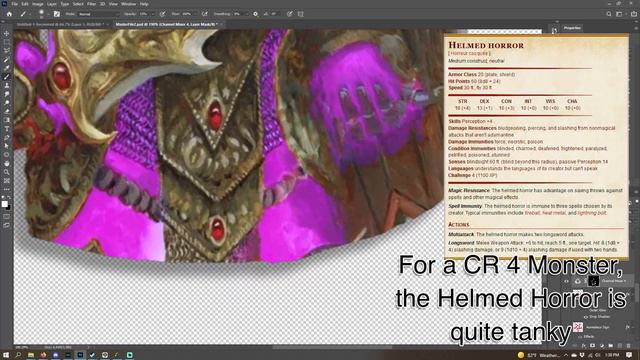Enable airbrush-style build-up effects
This screenshot has width=640, height=360.
(204, 14)
